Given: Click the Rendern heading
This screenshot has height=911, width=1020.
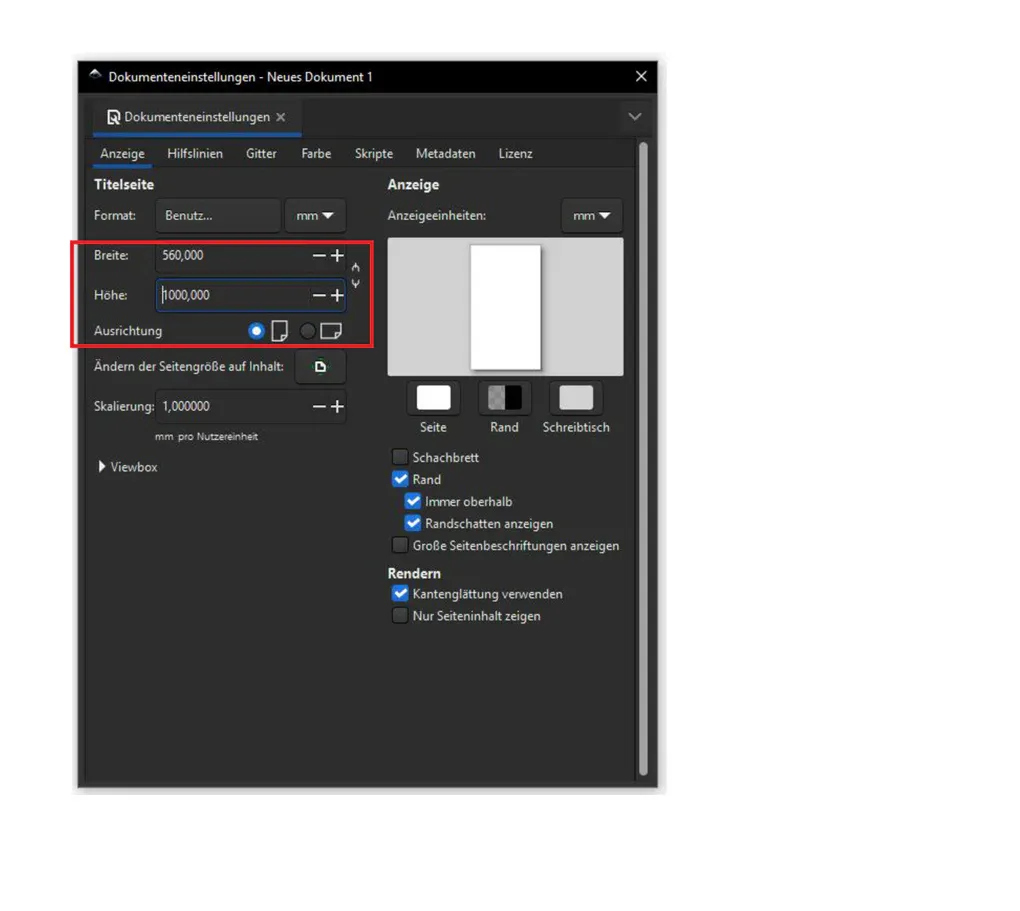Looking at the screenshot, I should [x=414, y=574].
